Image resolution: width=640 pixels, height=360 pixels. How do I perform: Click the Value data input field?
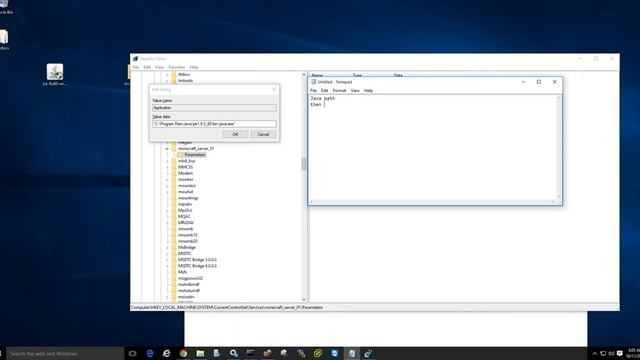pos(214,124)
